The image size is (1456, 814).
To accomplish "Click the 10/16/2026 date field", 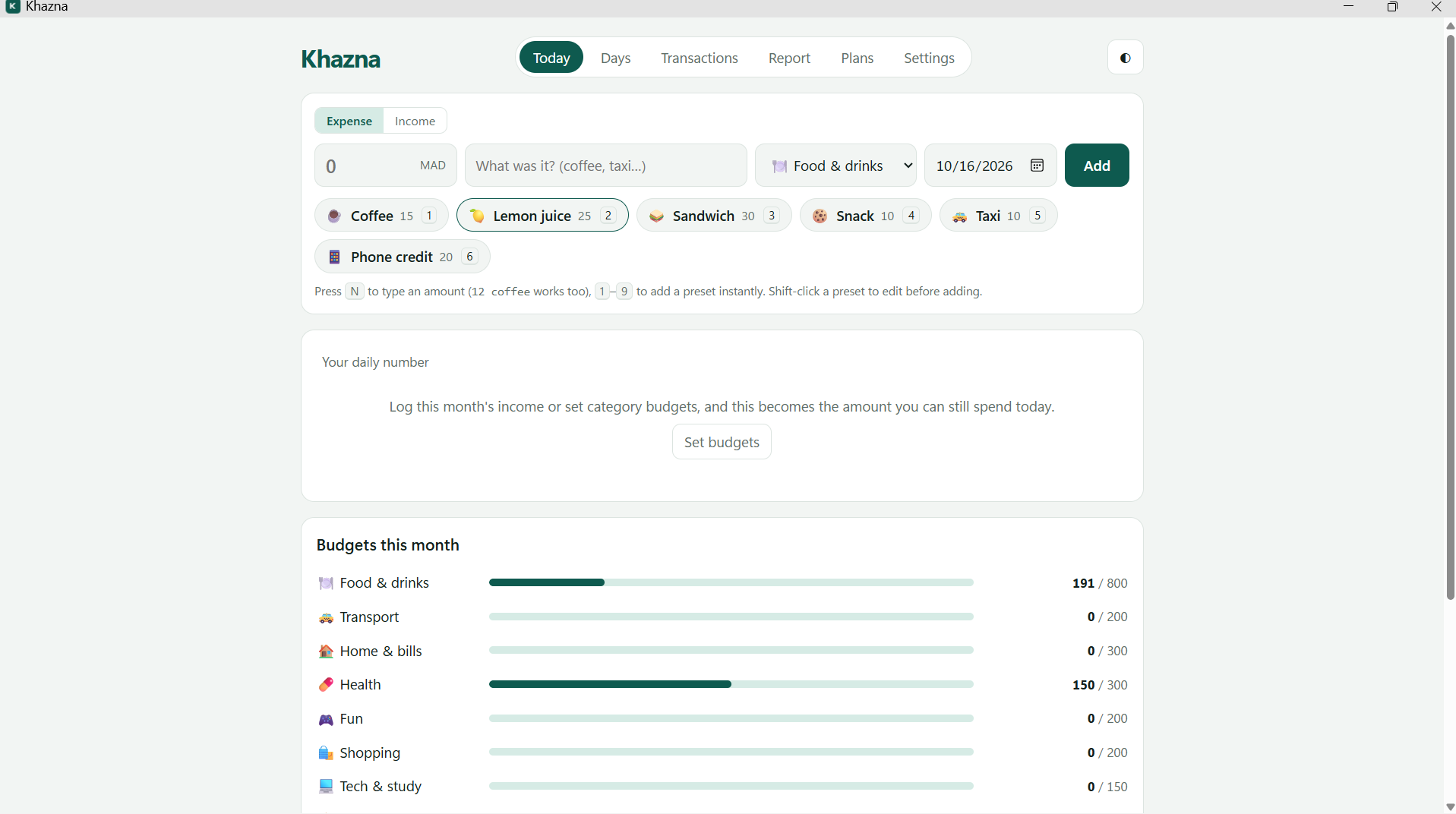I will coord(990,166).
